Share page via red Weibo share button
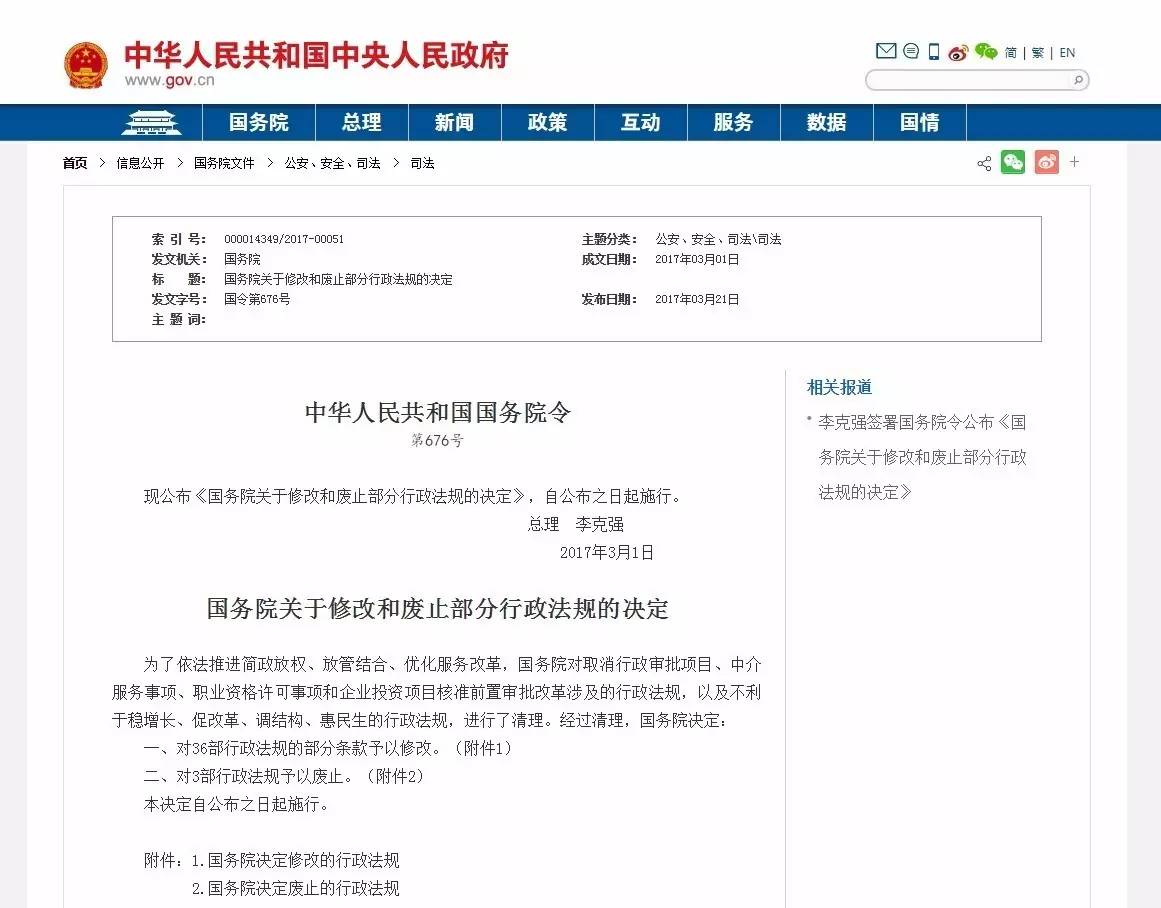This screenshot has width=1161, height=908. click(1046, 162)
